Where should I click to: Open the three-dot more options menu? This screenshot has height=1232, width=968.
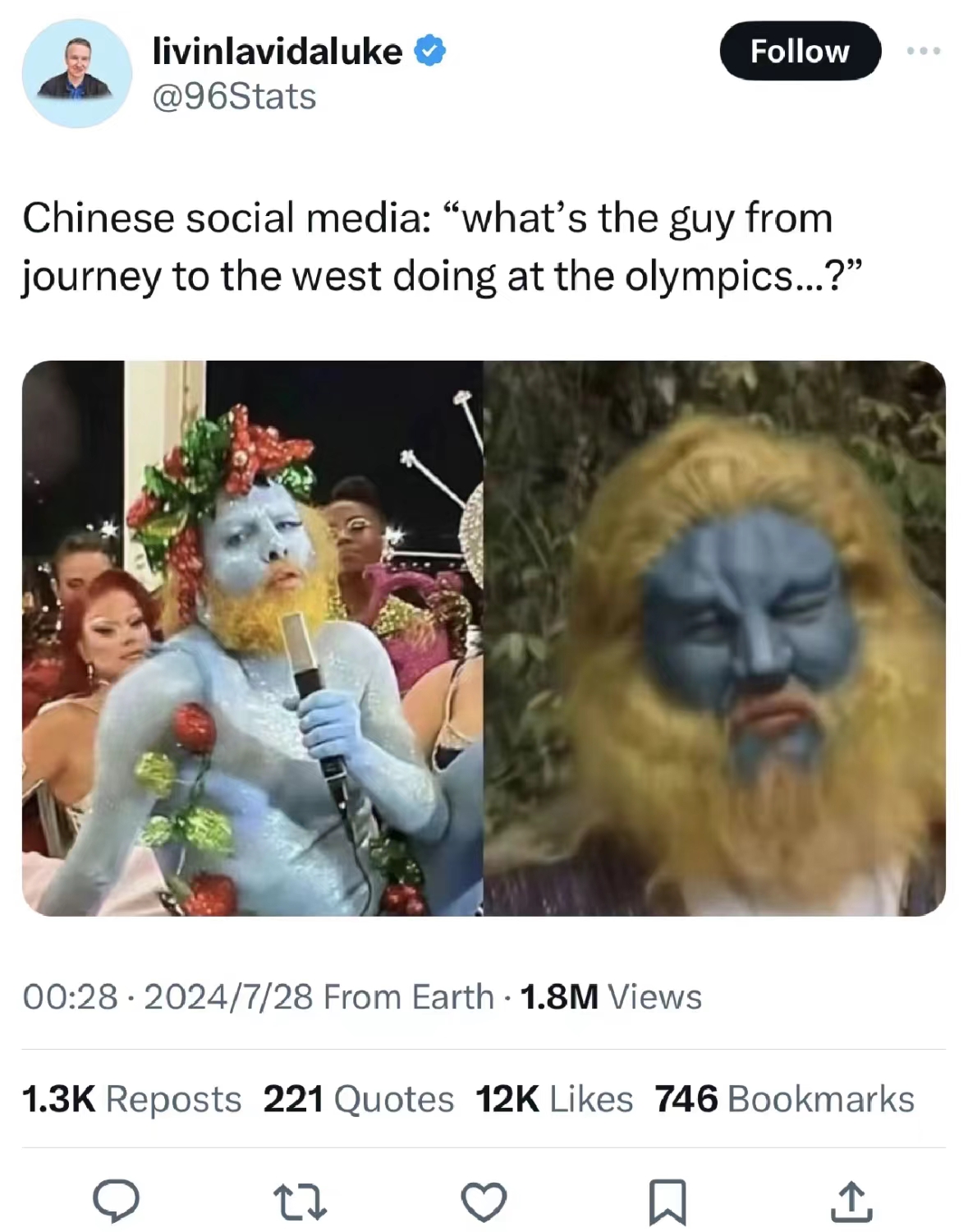click(924, 51)
